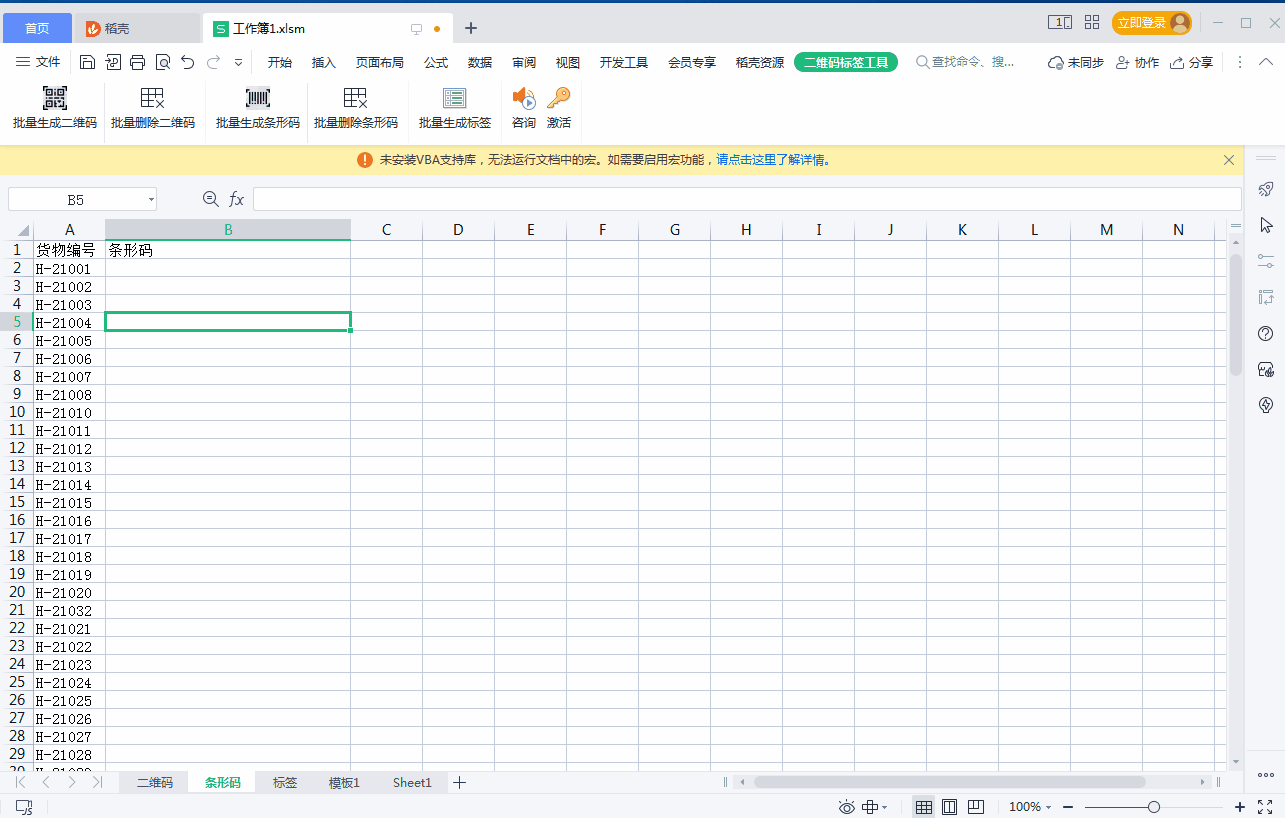Click the eye protection mode icon
The height and width of the screenshot is (818, 1285).
coord(847,807)
